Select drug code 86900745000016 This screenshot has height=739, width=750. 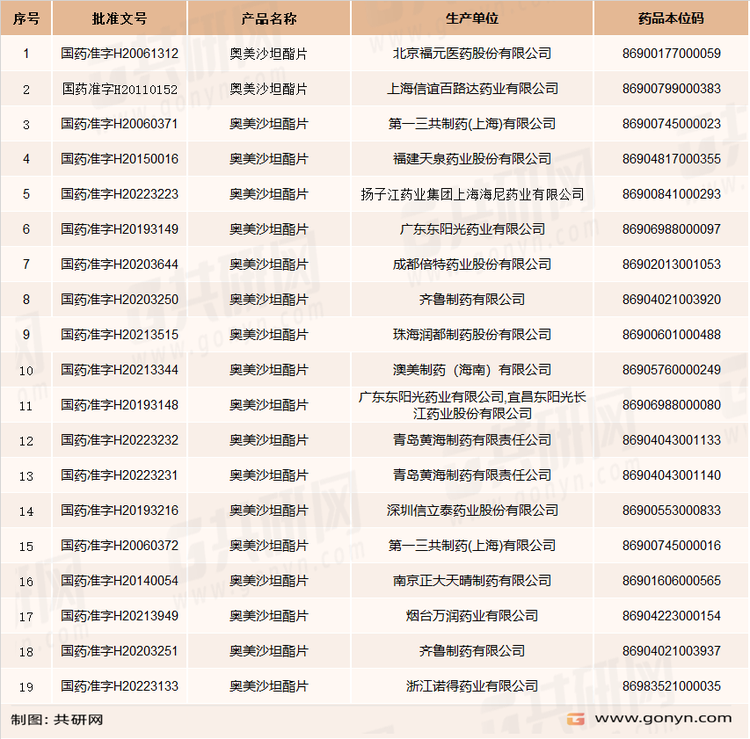671,546
